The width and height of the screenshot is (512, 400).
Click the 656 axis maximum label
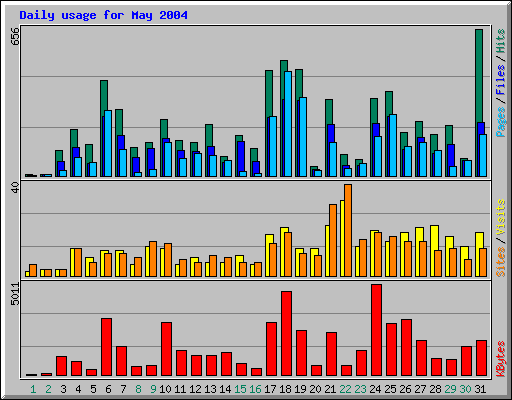point(15,37)
